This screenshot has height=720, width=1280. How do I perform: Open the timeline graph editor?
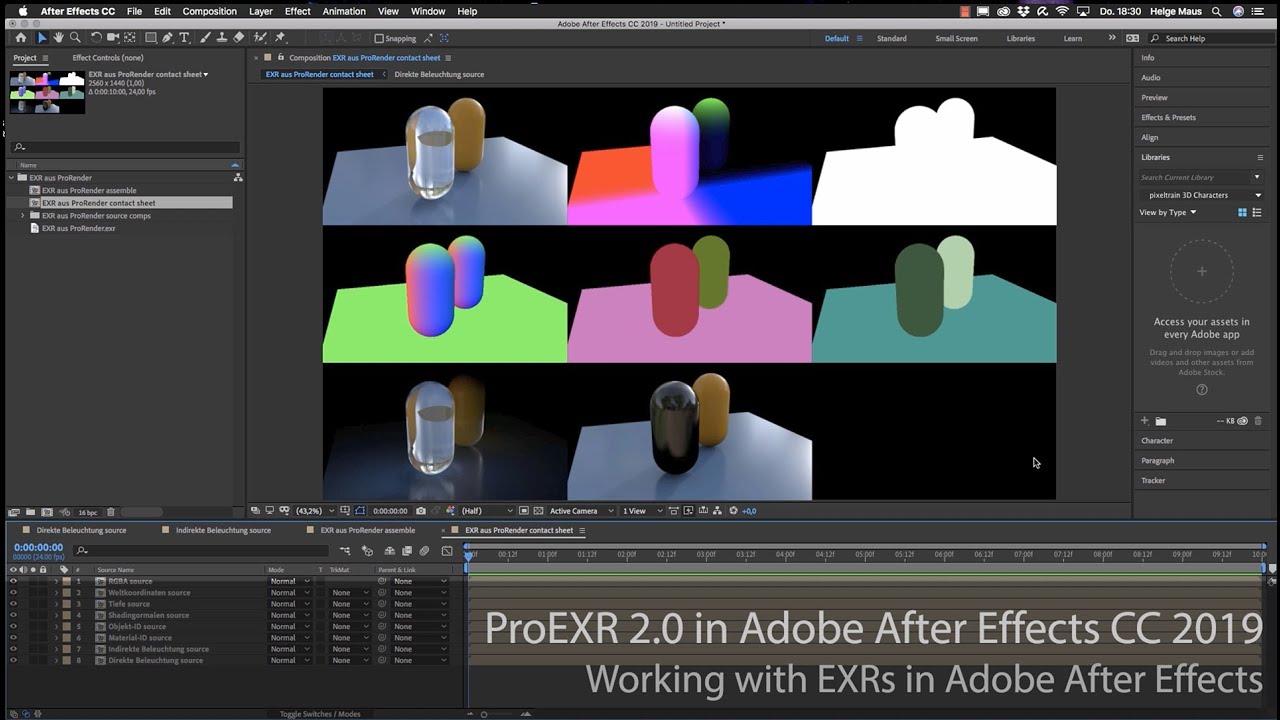point(447,551)
